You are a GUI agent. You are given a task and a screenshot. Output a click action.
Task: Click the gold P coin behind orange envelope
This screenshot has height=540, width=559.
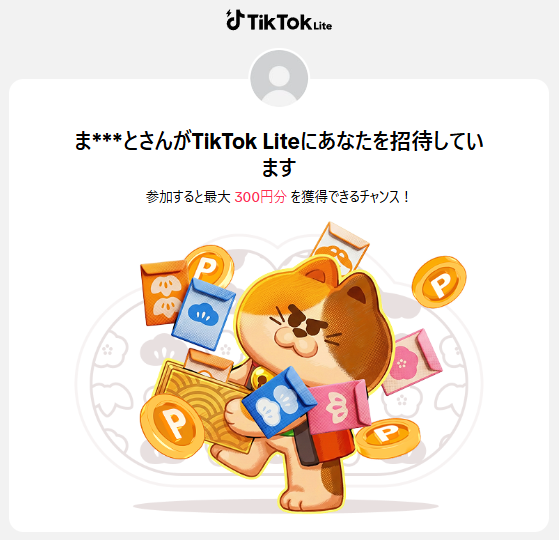[210, 266]
